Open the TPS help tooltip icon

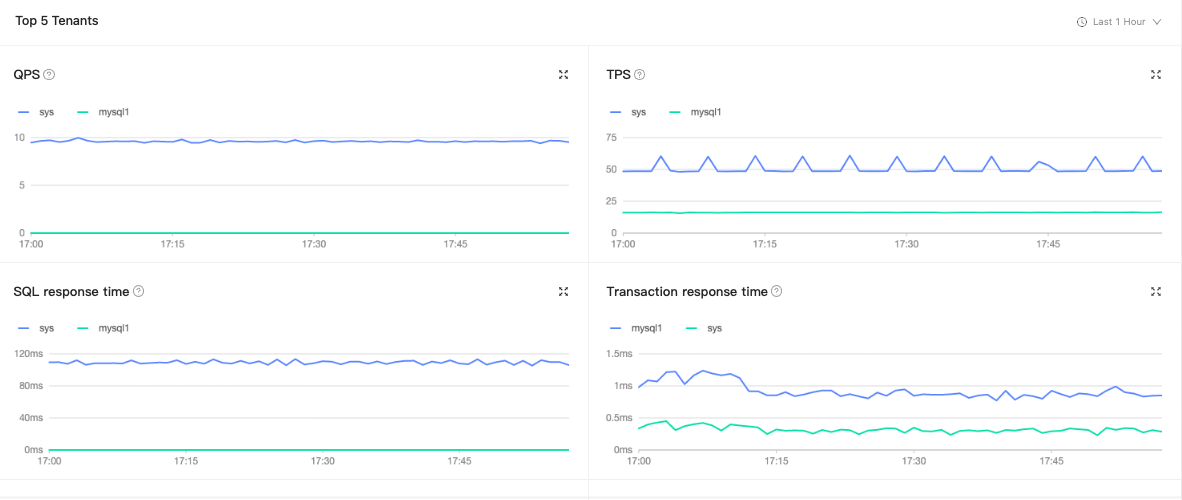(x=639, y=74)
